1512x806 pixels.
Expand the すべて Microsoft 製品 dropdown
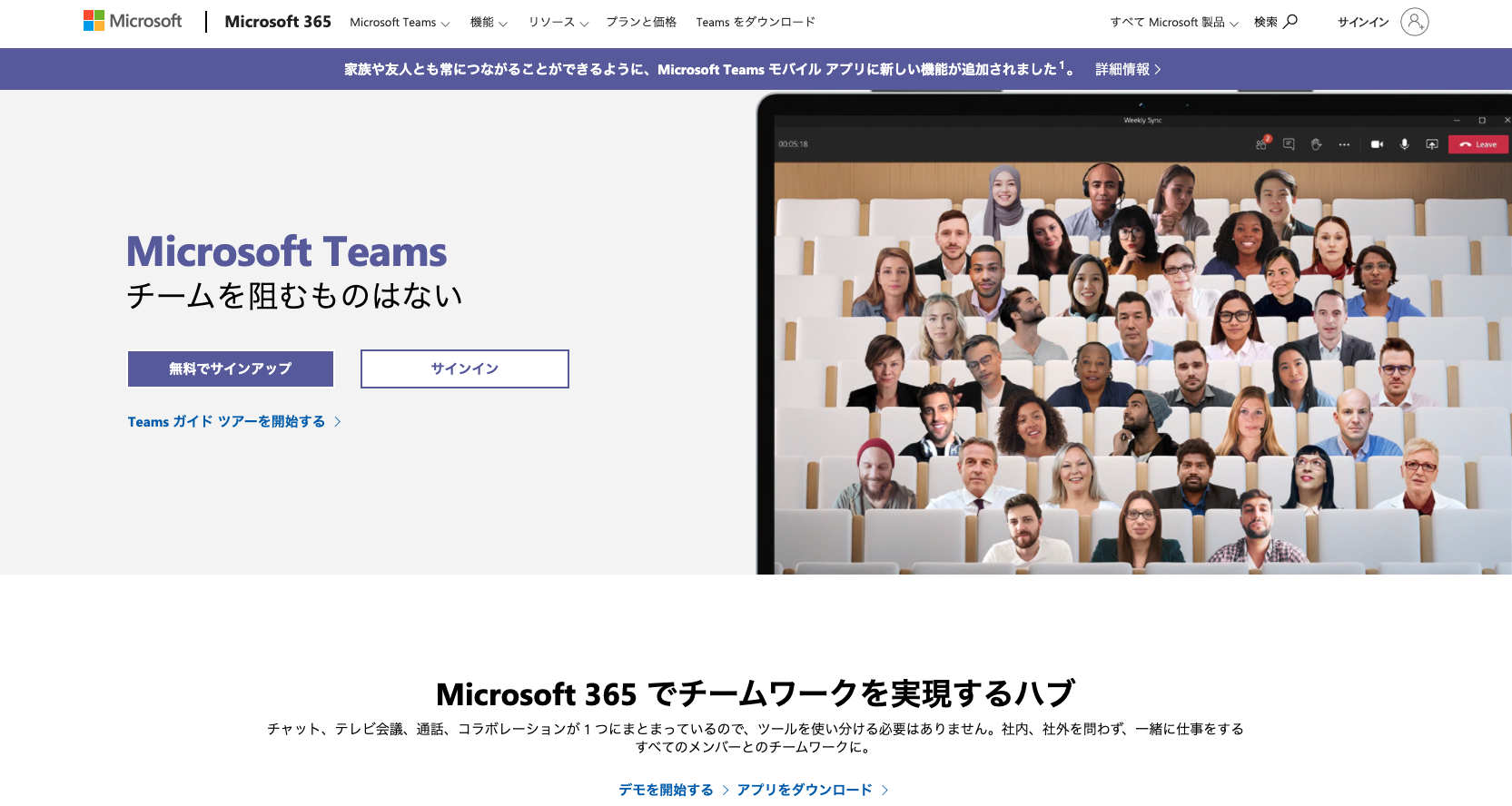1174,22
